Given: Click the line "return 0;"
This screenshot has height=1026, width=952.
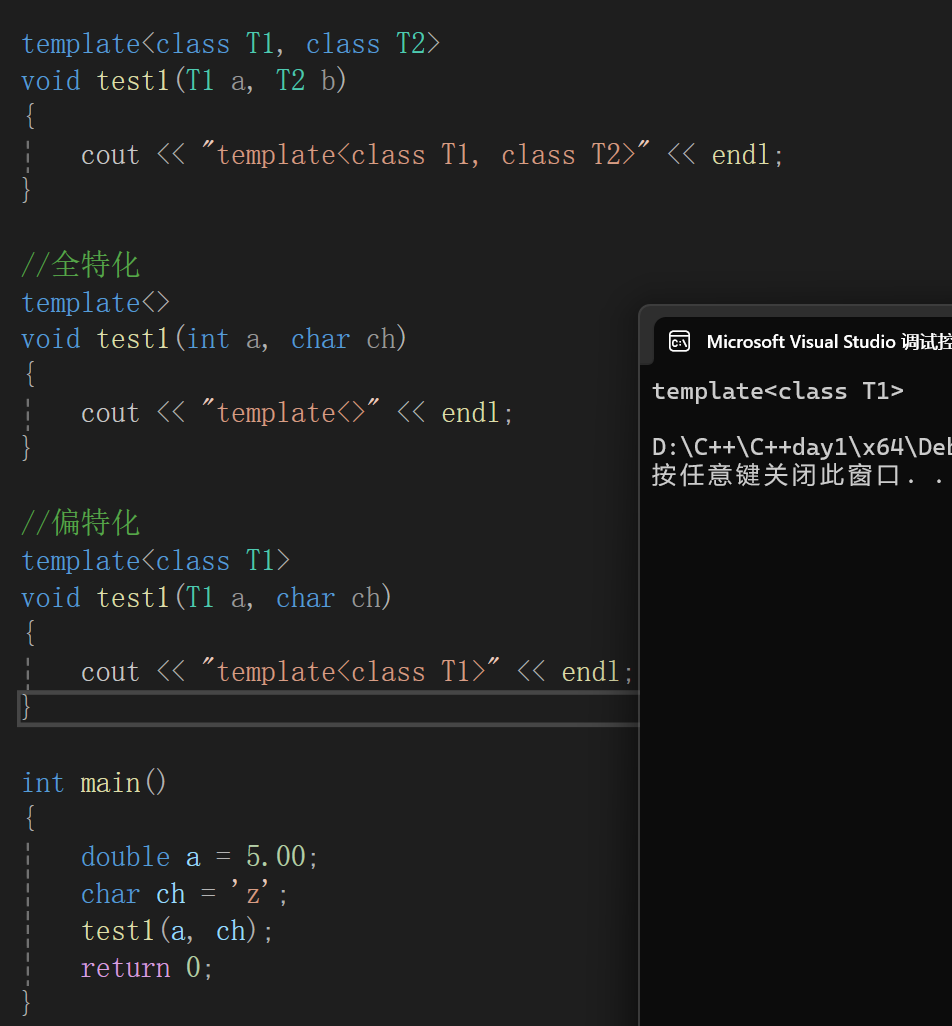Looking at the screenshot, I should pos(147,967).
